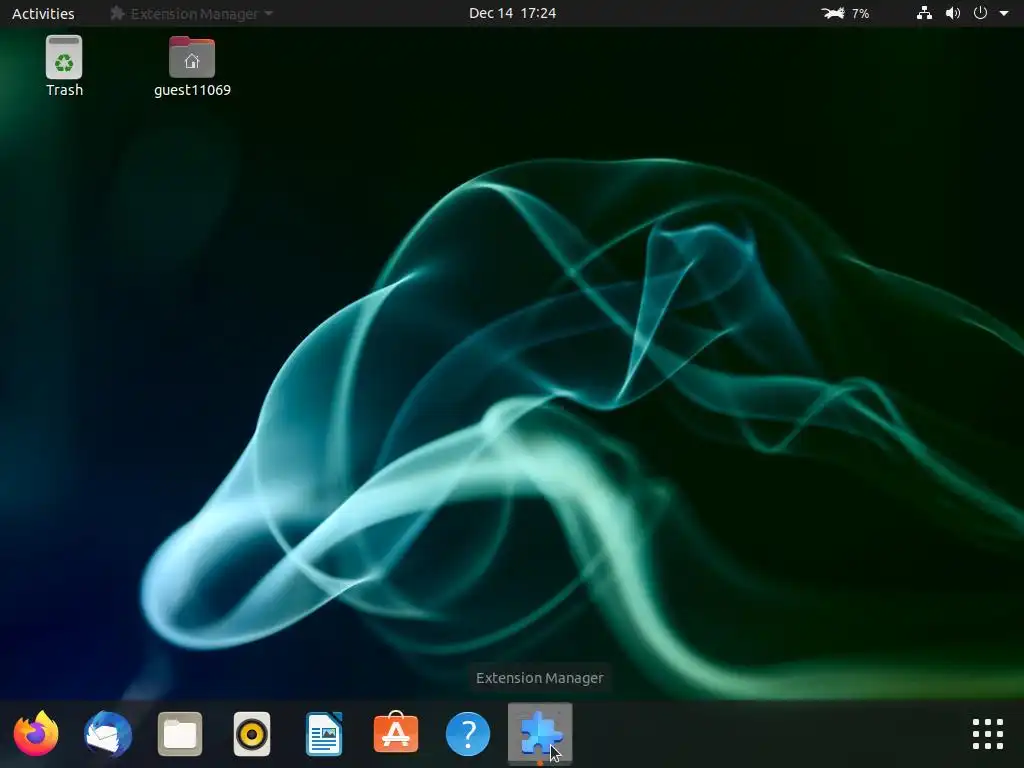This screenshot has width=1024, height=768.
Task: Open the clock and calendar menu
Action: point(512,13)
